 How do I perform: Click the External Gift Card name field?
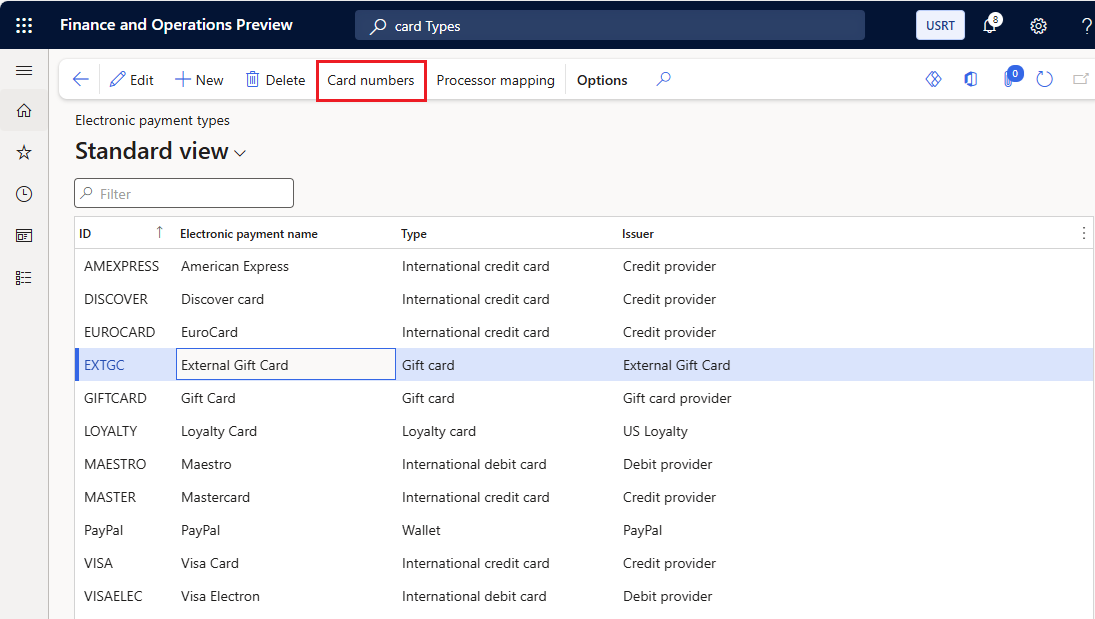click(x=286, y=365)
